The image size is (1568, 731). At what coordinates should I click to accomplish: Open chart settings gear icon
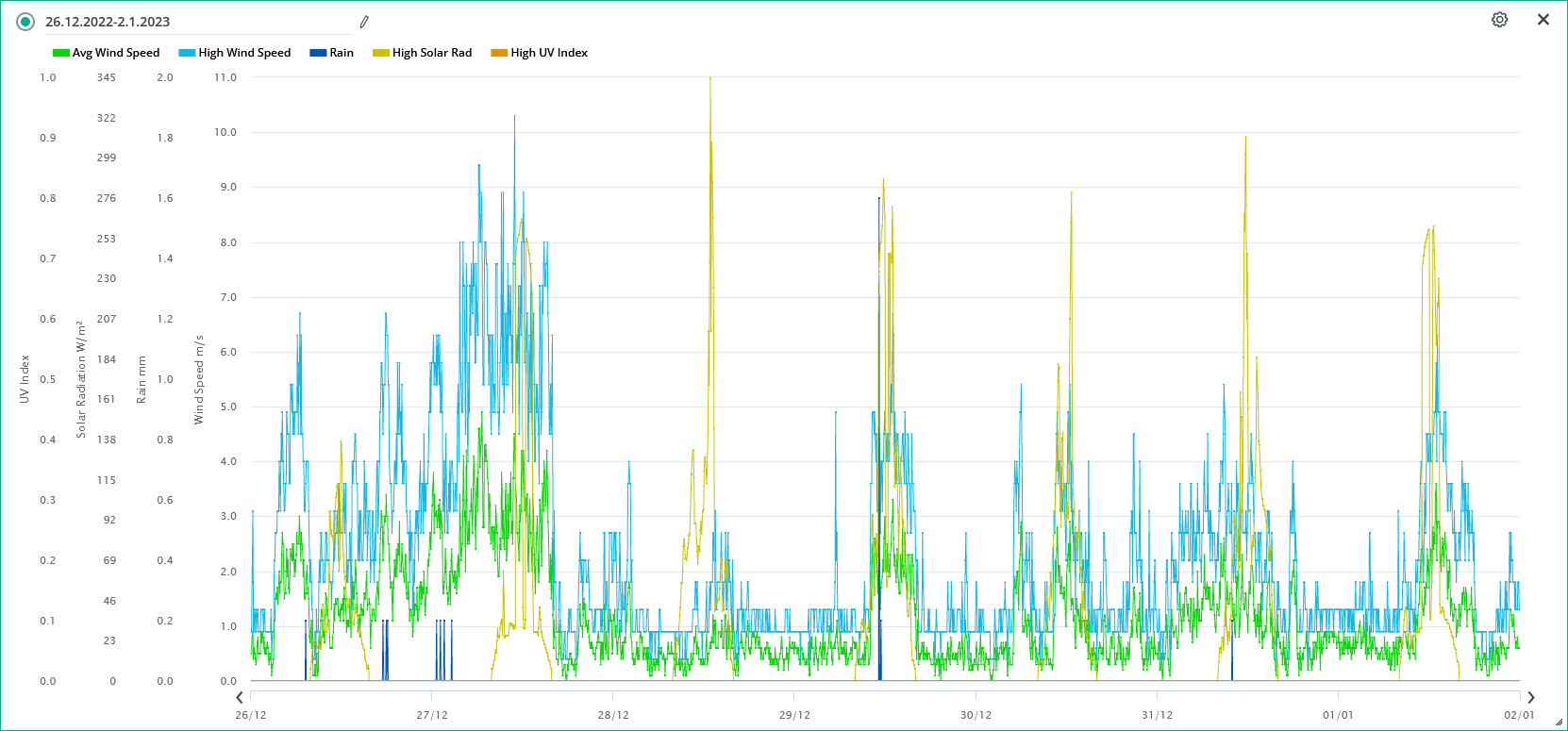tap(1499, 20)
